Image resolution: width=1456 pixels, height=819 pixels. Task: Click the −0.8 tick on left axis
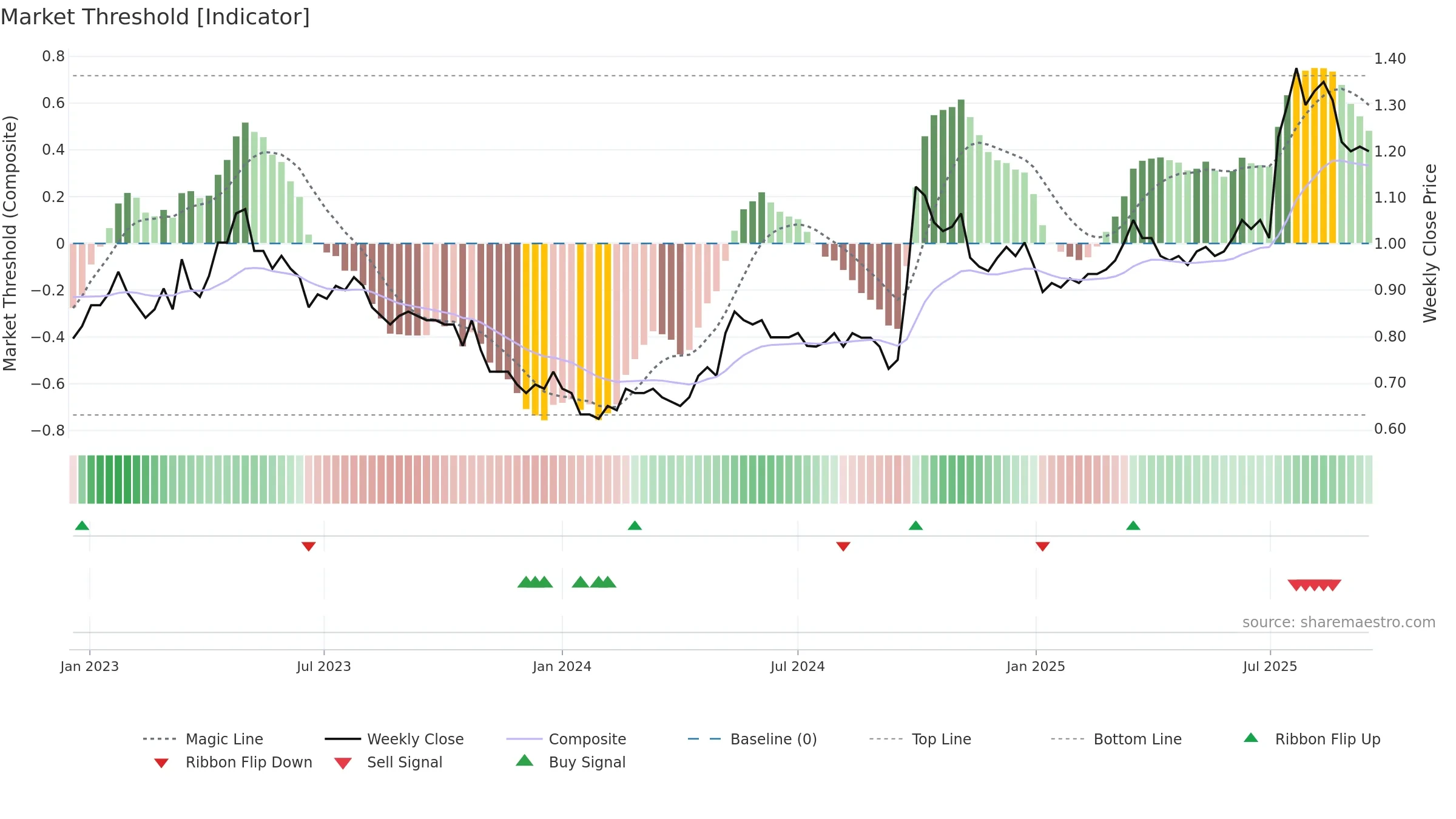pos(48,431)
